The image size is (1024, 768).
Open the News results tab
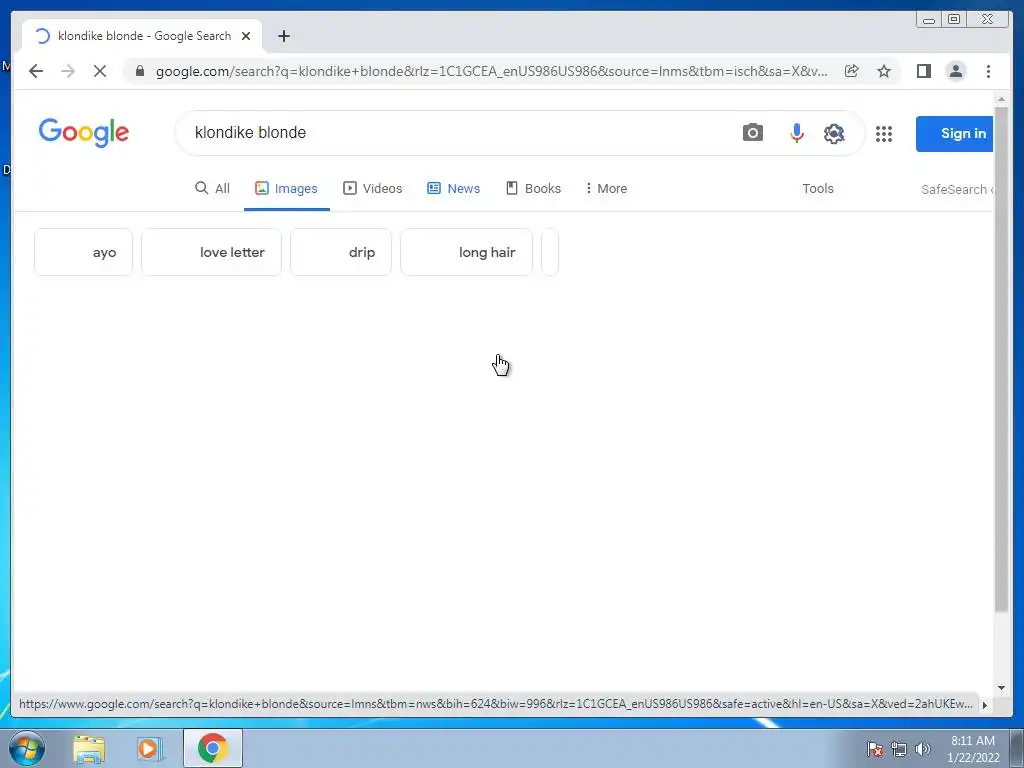tap(454, 189)
